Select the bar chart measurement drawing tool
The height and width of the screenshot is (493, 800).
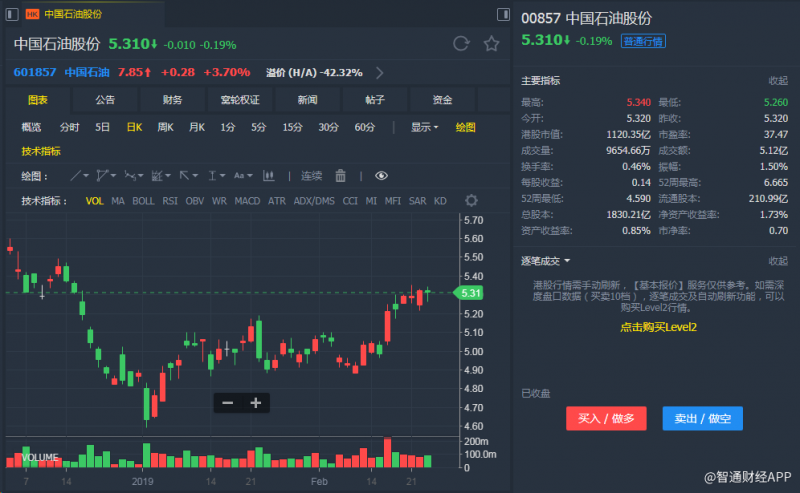(x=268, y=176)
